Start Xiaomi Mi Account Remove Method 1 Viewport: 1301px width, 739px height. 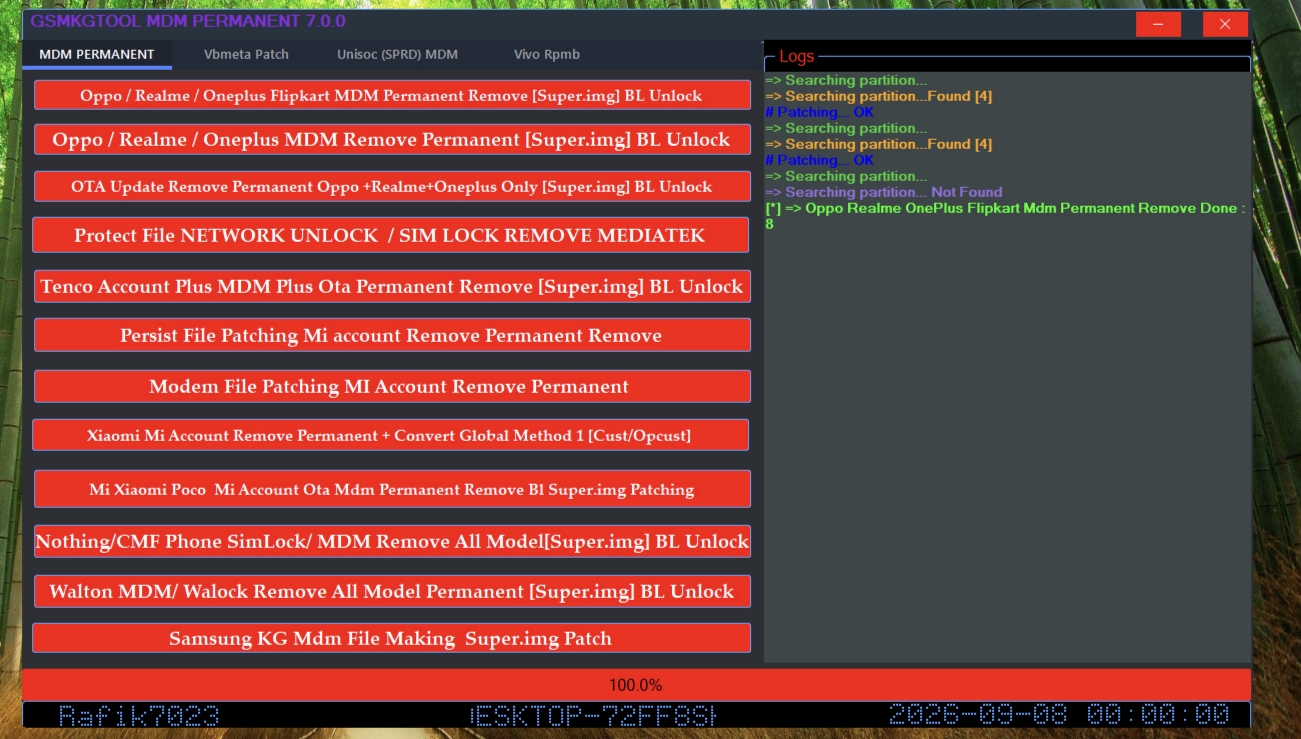click(x=392, y=434)
